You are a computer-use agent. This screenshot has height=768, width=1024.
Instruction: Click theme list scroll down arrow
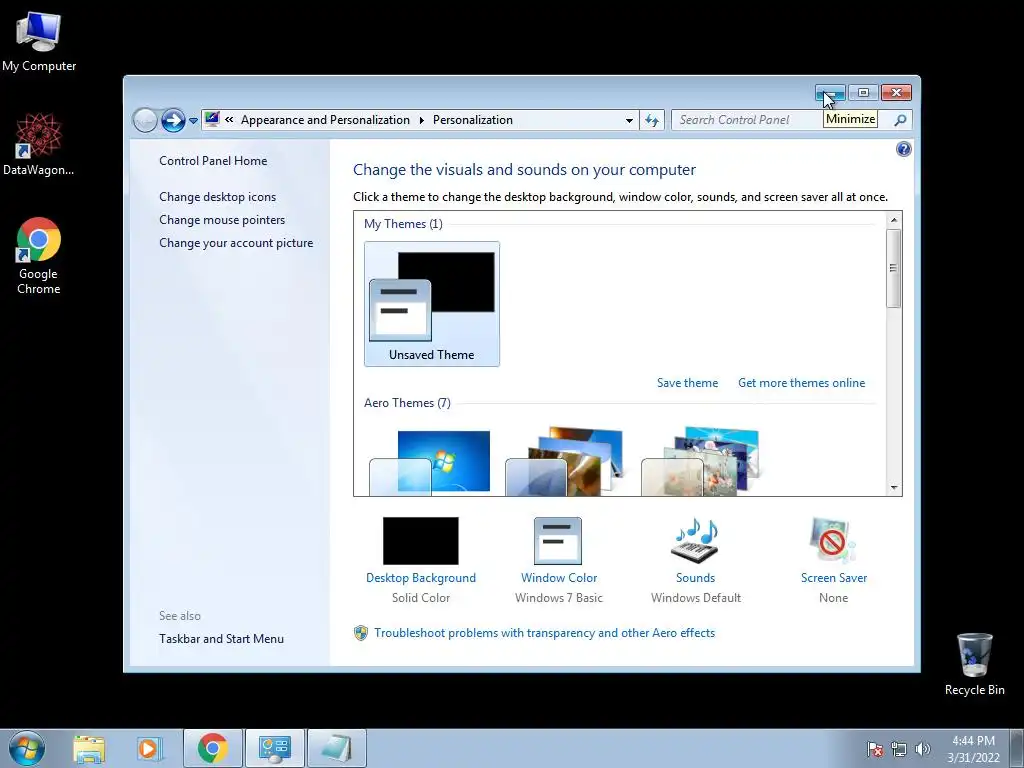point(893,488)
